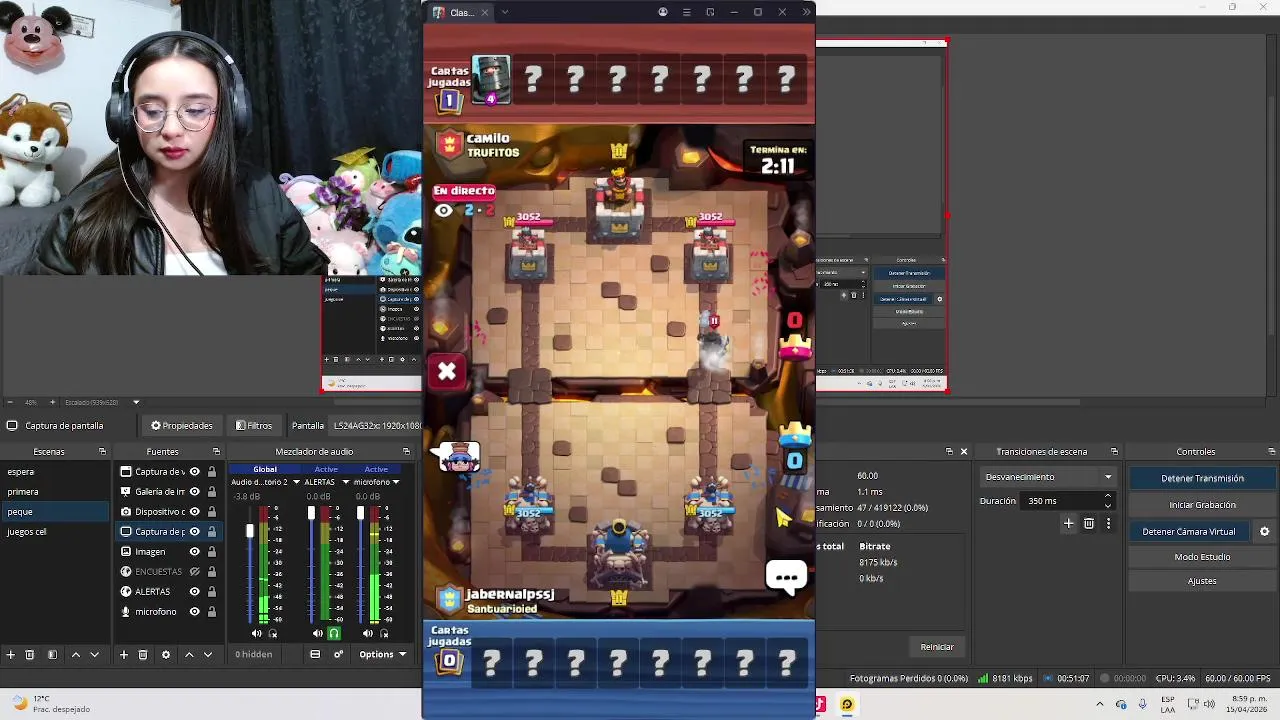This screenshot has width=1280, height=720.
Task: Remove the selected source with trash icon
Action: point(143,654)
